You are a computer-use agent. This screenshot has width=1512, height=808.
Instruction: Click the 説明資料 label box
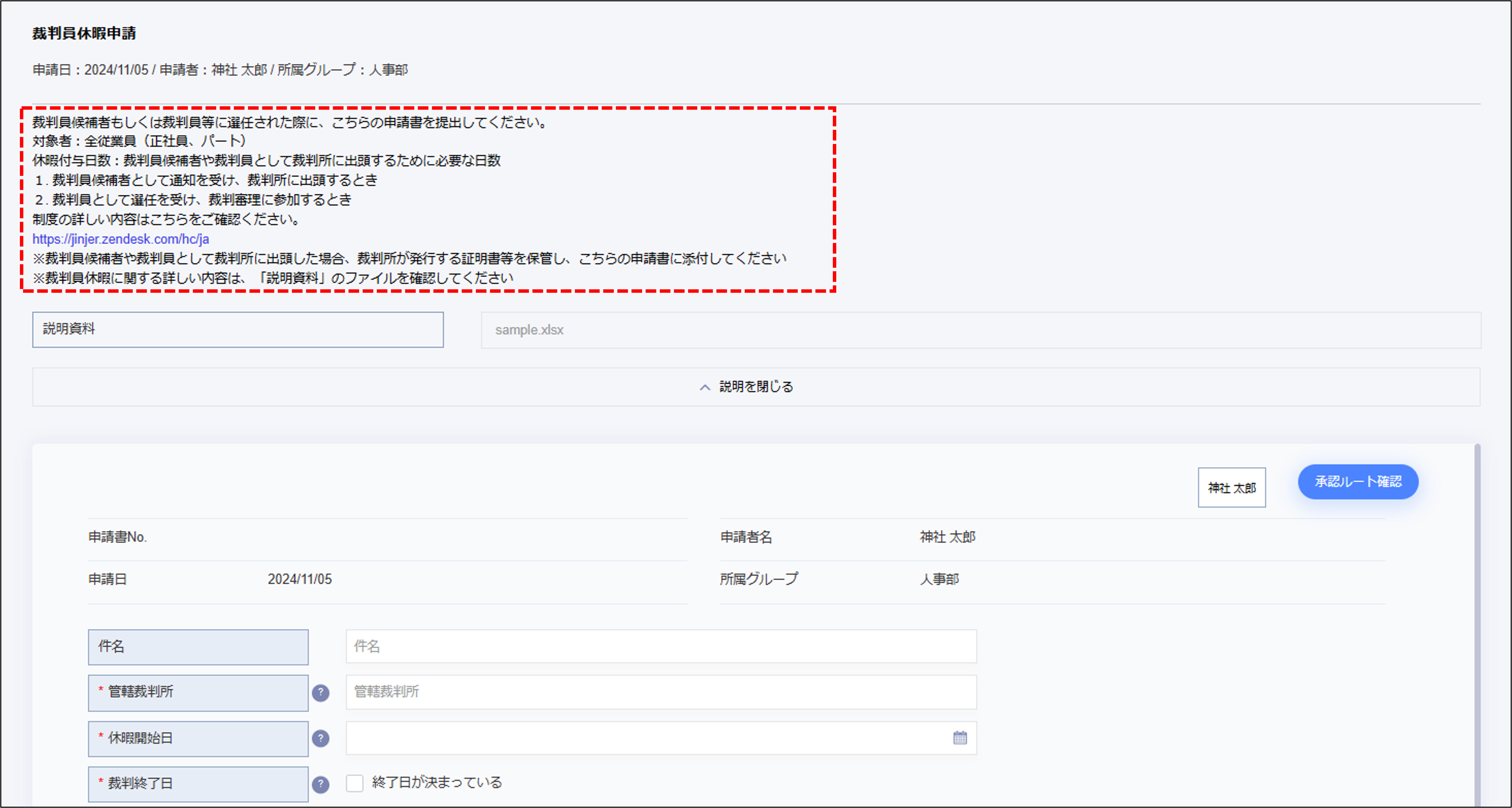tap(238, 329)
